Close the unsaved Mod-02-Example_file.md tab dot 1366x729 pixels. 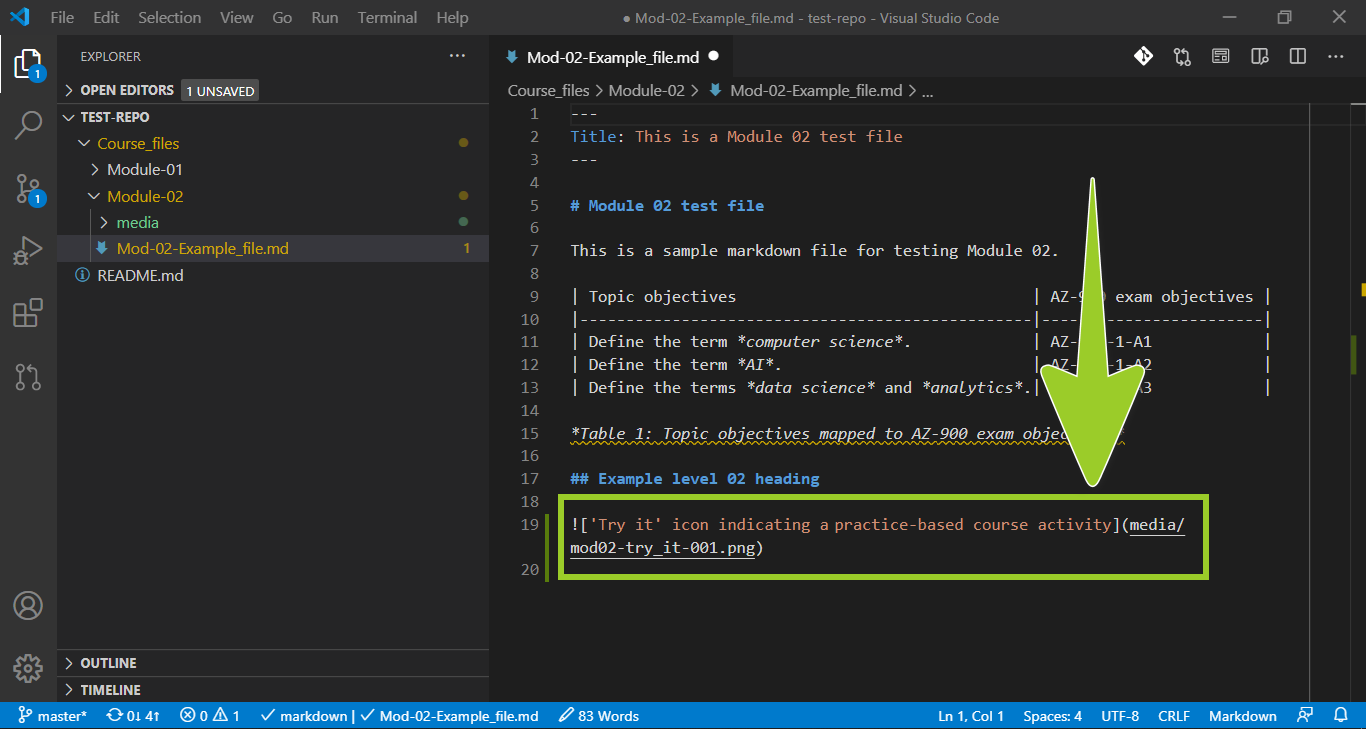713,57
